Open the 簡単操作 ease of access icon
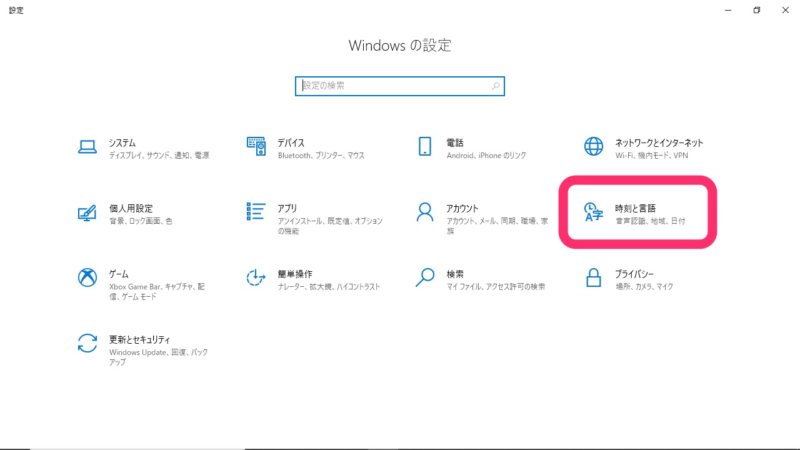The height and width of the screenshot is (450, 800). coord(256,278)
